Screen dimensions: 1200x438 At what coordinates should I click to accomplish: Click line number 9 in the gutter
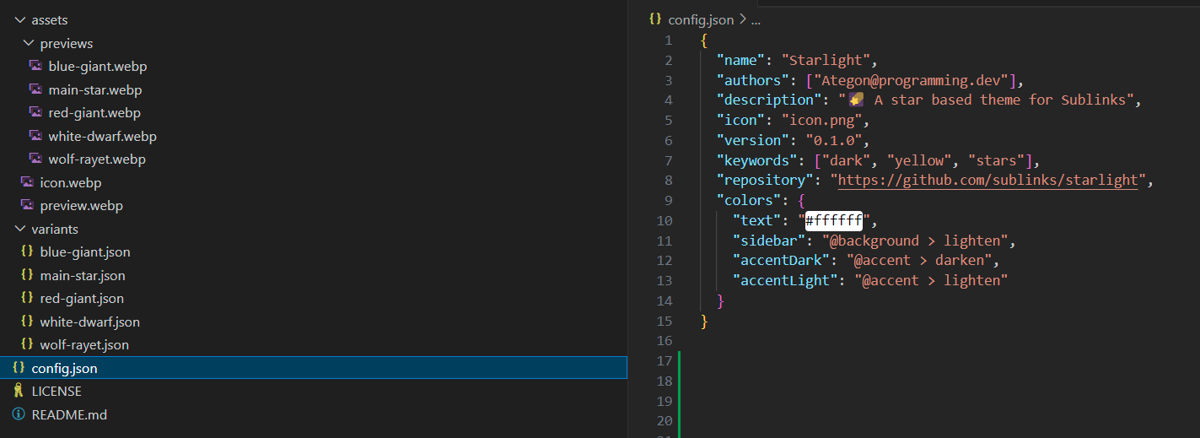(x=667, y=200)
